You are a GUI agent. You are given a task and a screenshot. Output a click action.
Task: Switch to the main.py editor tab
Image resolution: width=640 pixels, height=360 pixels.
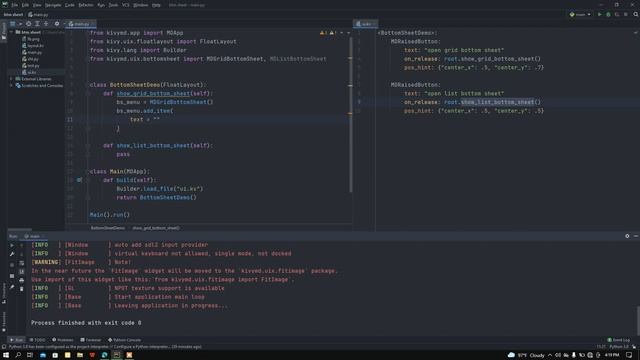[80, 24]
